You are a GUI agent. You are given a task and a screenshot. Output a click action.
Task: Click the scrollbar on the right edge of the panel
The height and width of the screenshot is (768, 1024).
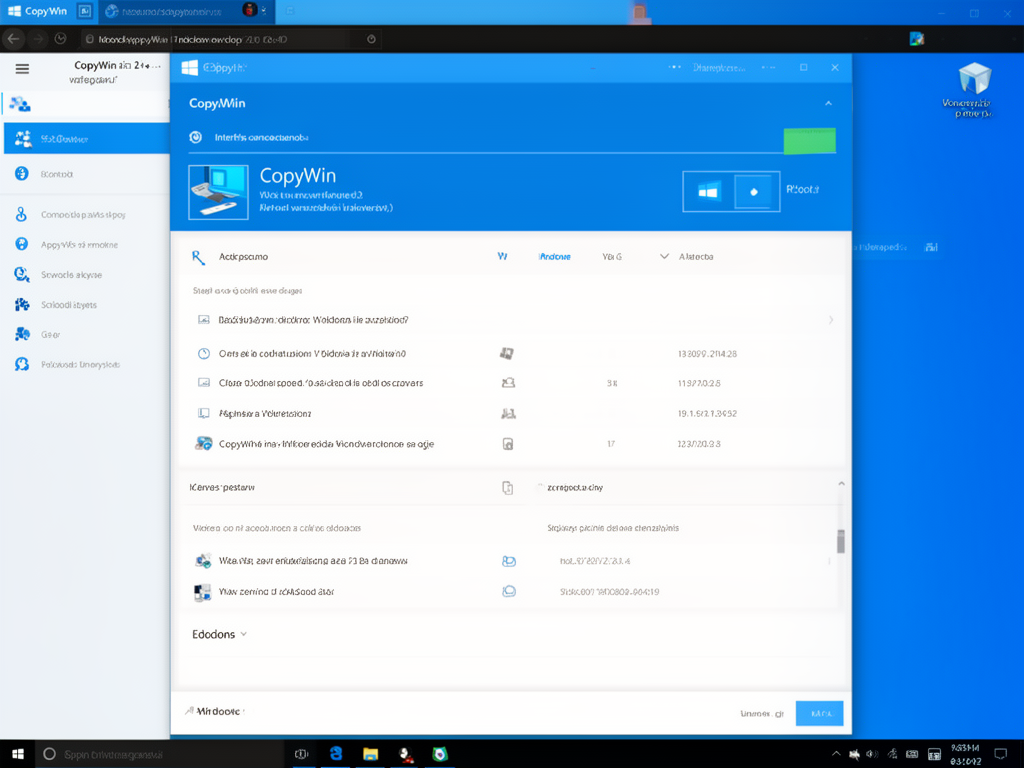click(841, 545)
